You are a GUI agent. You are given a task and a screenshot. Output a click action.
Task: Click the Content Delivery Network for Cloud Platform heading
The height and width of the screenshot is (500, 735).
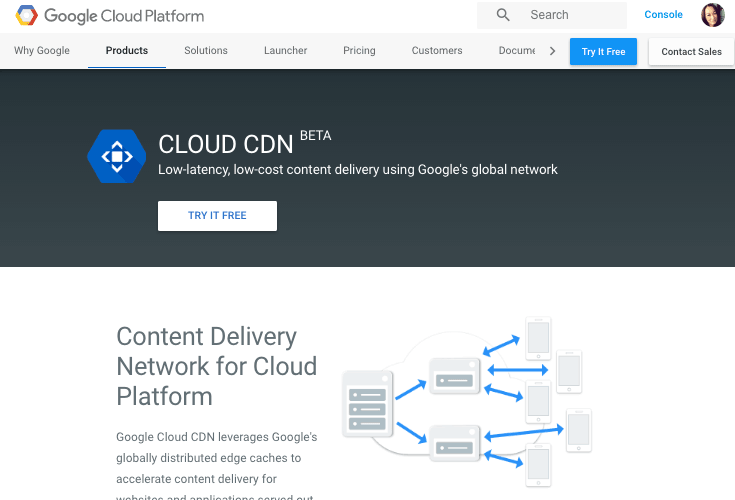[217, 366]
